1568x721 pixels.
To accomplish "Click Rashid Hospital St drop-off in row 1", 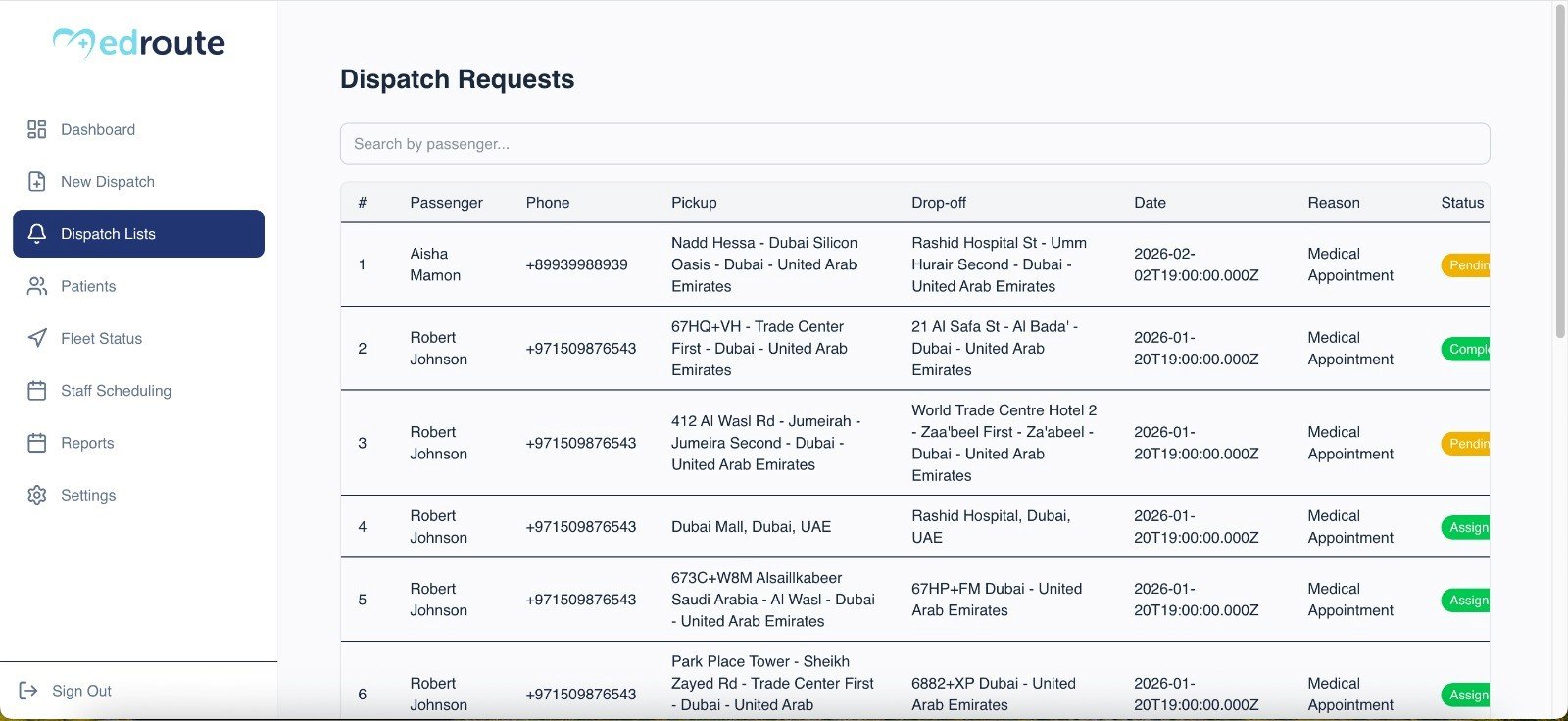I will pyautogui.click(x=999, y=264).
